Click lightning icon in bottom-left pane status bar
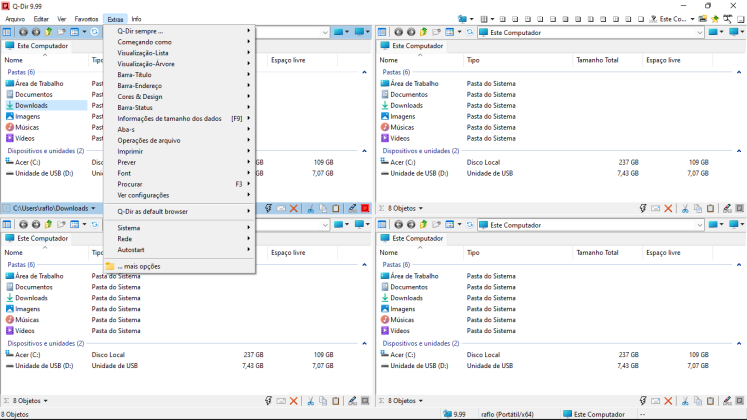Viewport: 747px width, 420px height. [268, 401]
